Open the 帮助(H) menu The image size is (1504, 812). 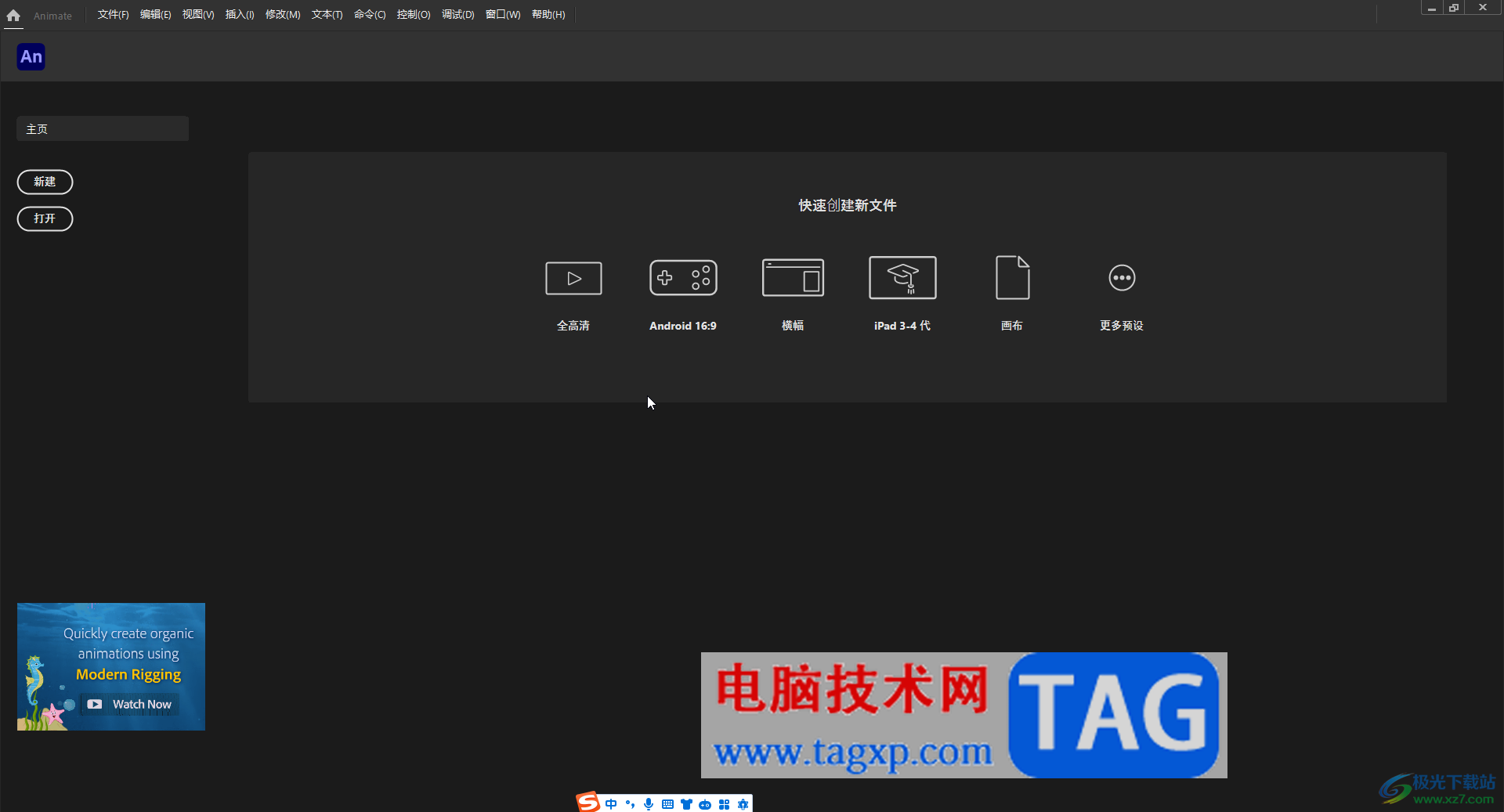tap(548, 15)
